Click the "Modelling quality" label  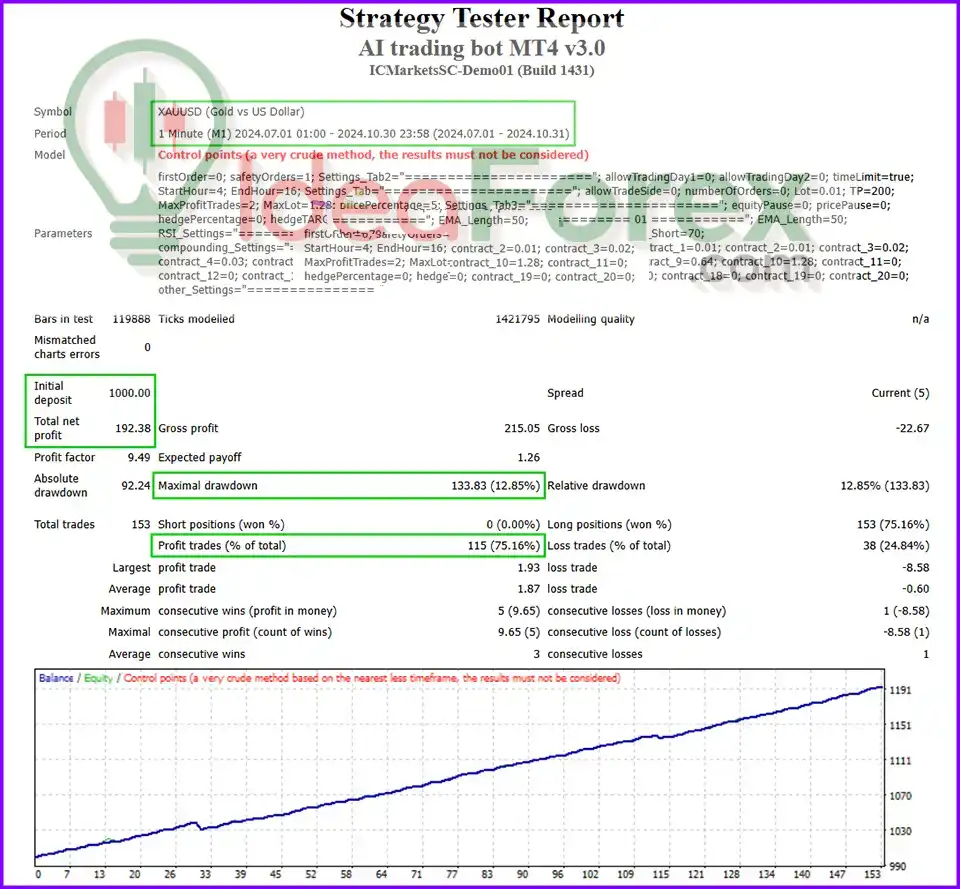click(x=591, y=319)
